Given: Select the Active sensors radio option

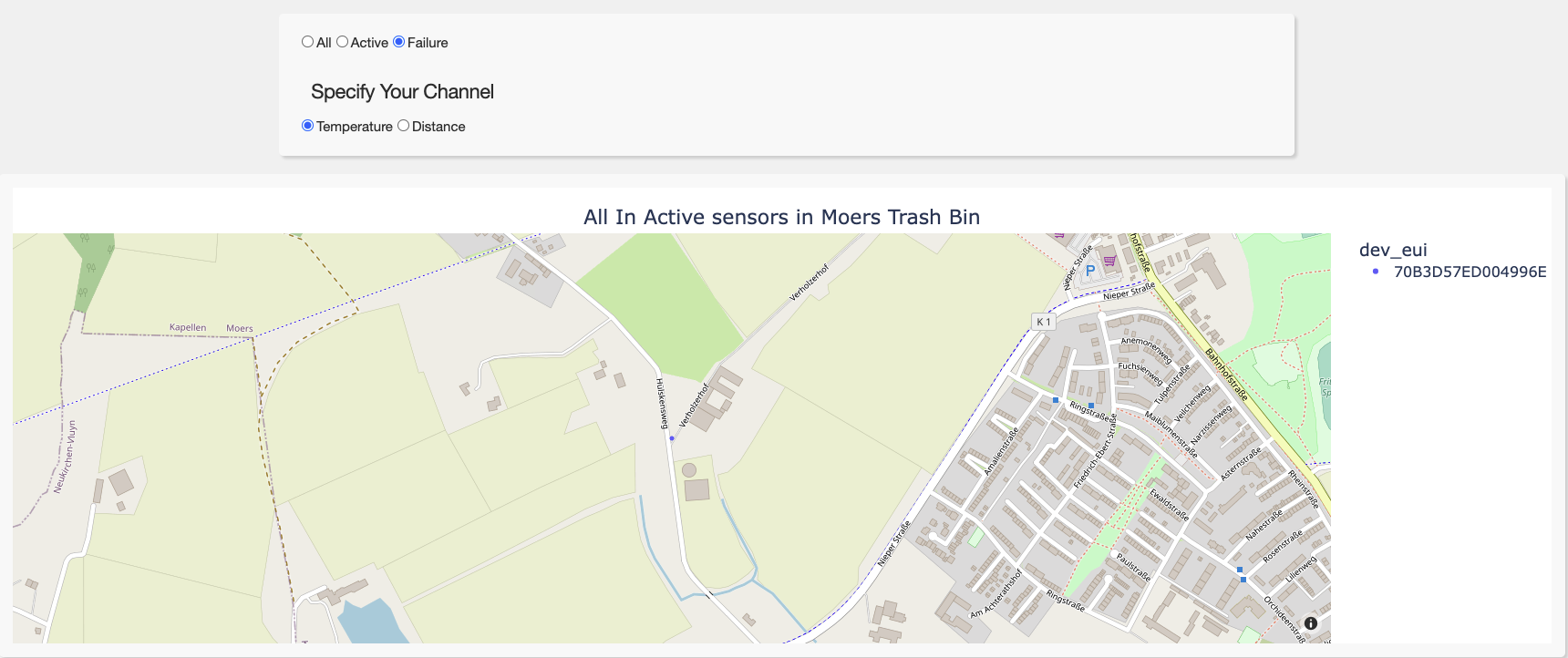Looking at the screenshot, I should click(x=342, y=42).
